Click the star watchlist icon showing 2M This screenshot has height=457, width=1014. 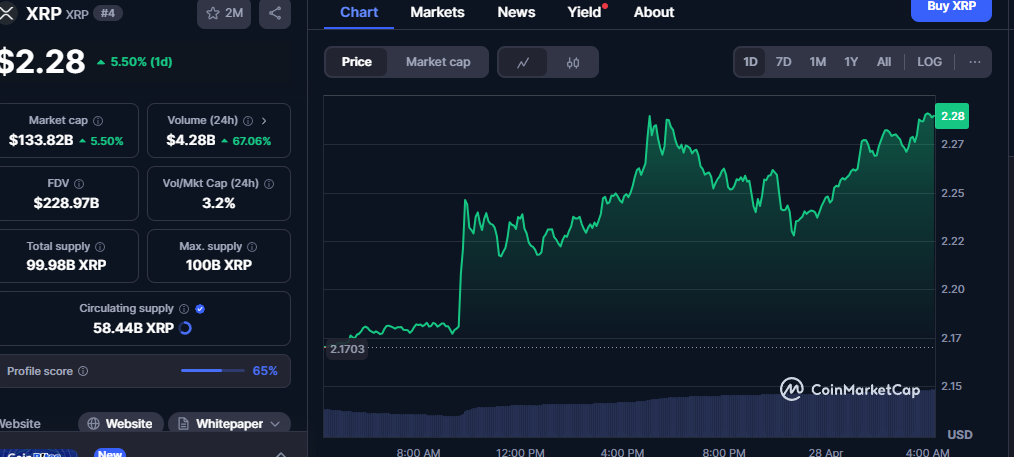[224, 13]
